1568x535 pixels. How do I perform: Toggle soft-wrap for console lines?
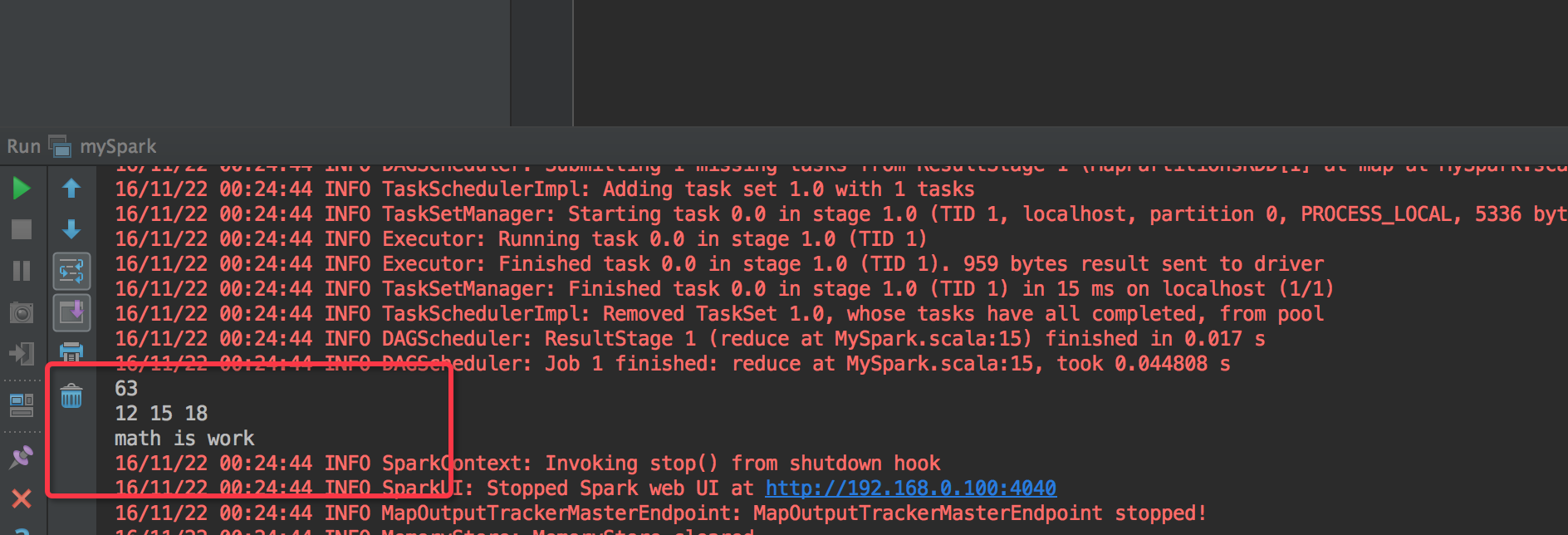(72, 271)
